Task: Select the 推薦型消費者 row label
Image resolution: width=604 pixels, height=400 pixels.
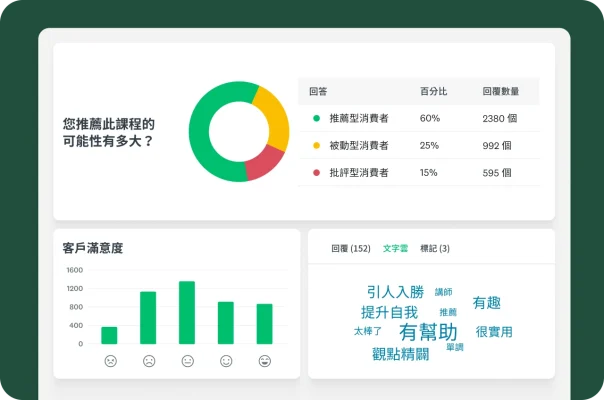Action: pyautogui.click(x=359, y=118)
